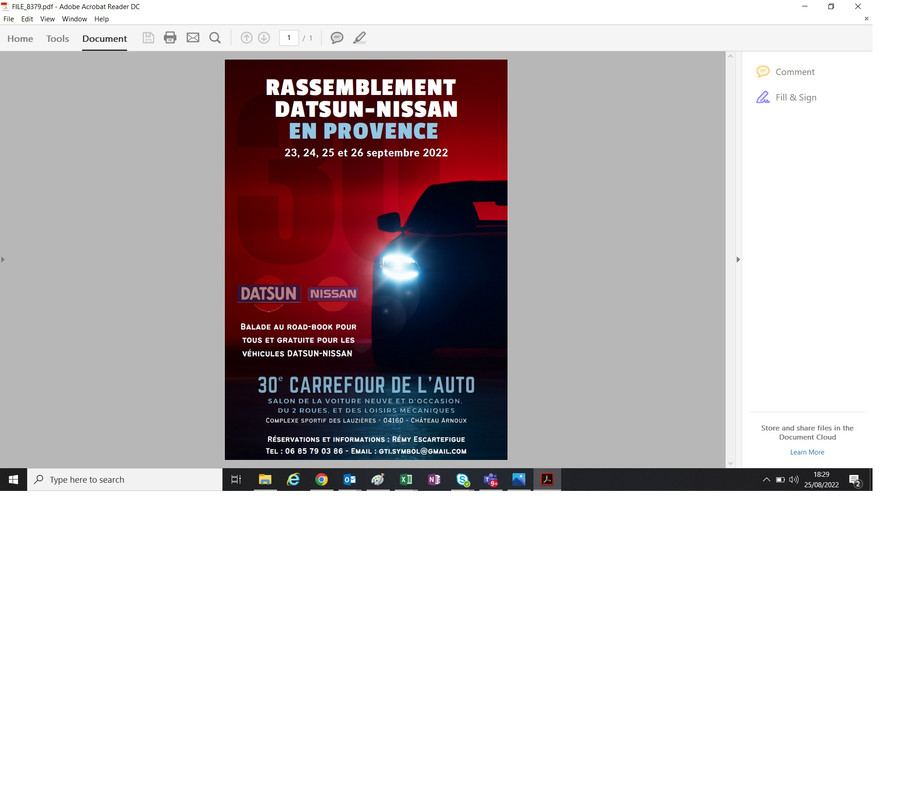Click the taskbar search box

pyautogui.click(x=124, y=480)
